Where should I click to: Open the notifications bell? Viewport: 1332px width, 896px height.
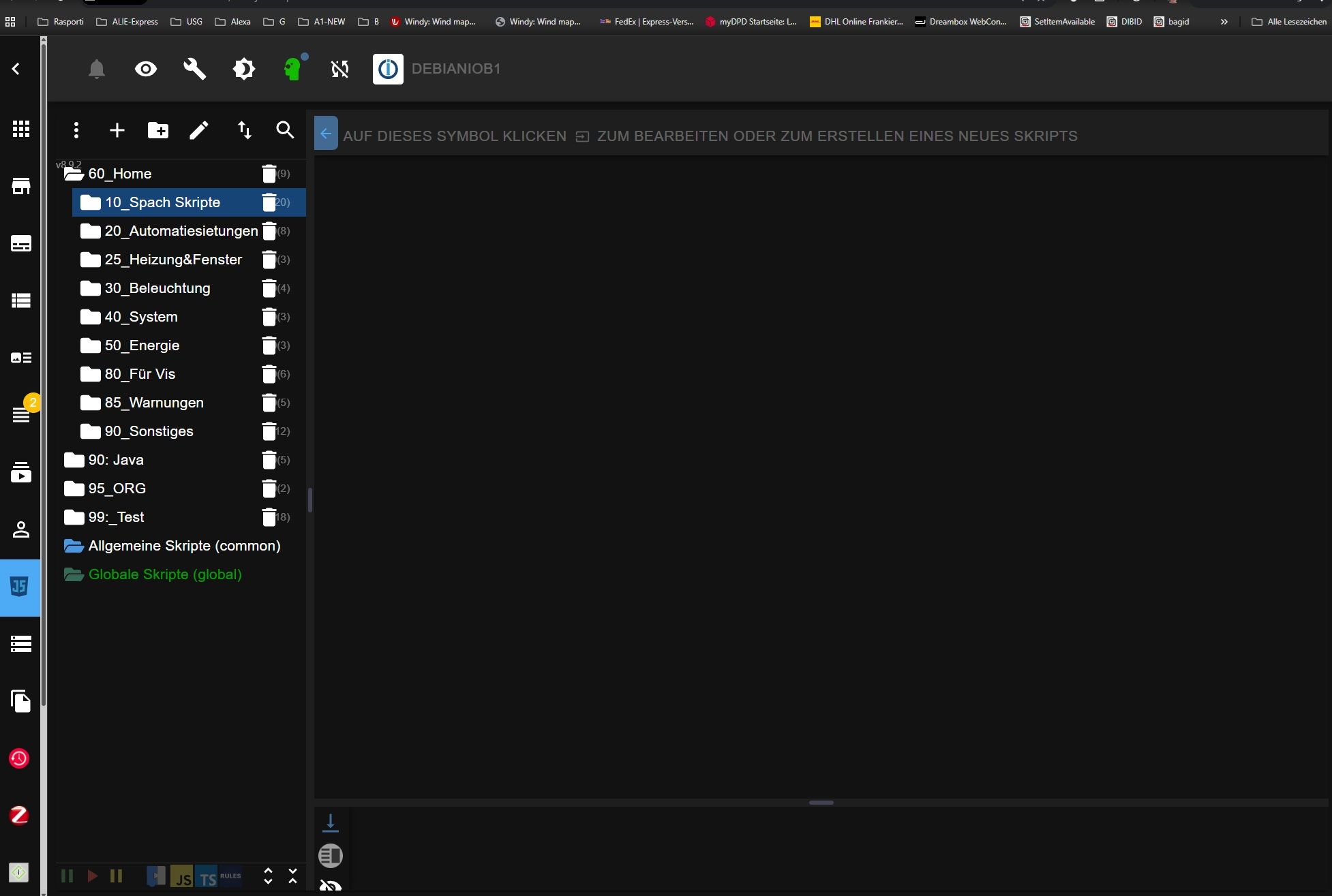(x=97, y=69)
